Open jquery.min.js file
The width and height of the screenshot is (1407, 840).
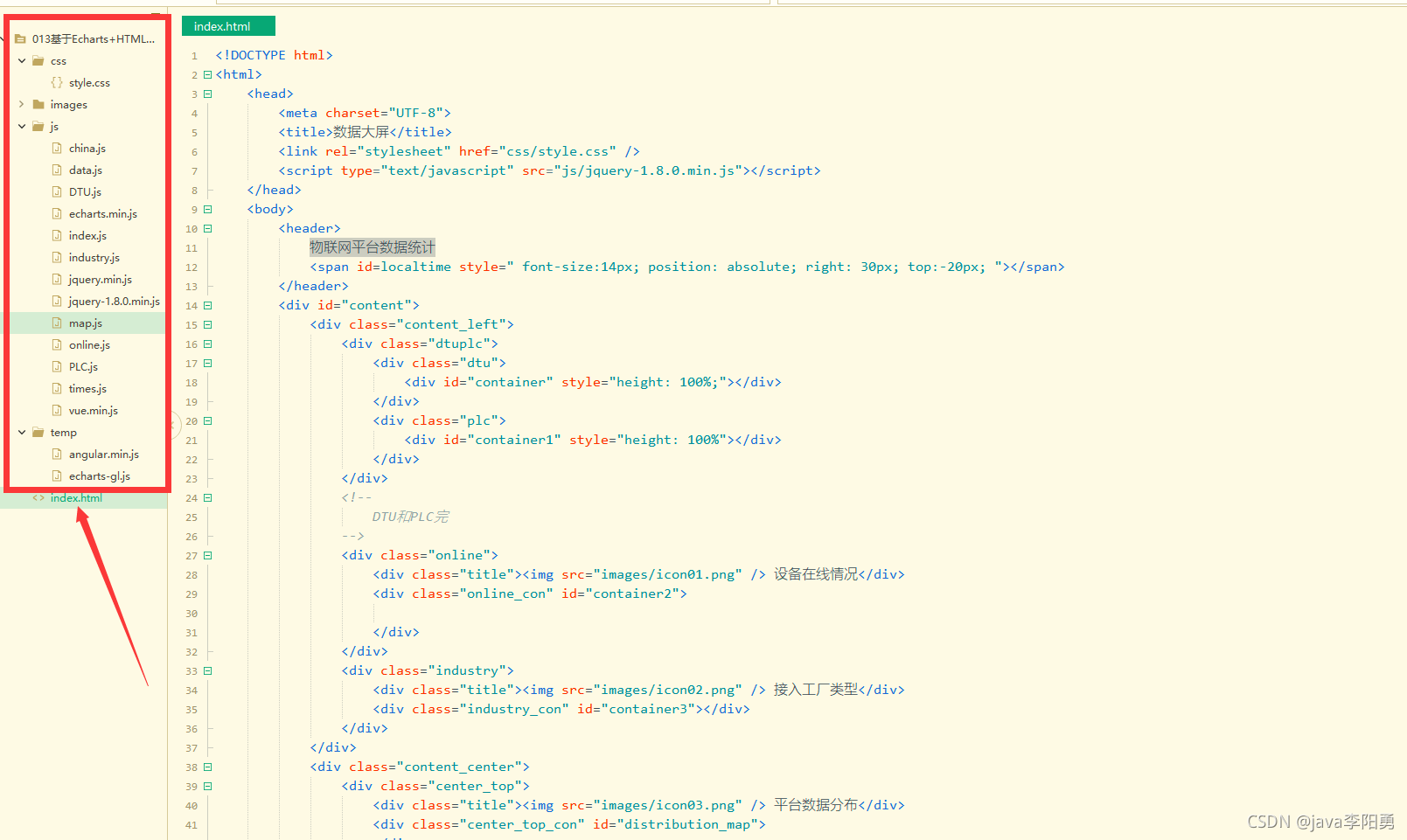pyautogui.click(x=101, y=280)
